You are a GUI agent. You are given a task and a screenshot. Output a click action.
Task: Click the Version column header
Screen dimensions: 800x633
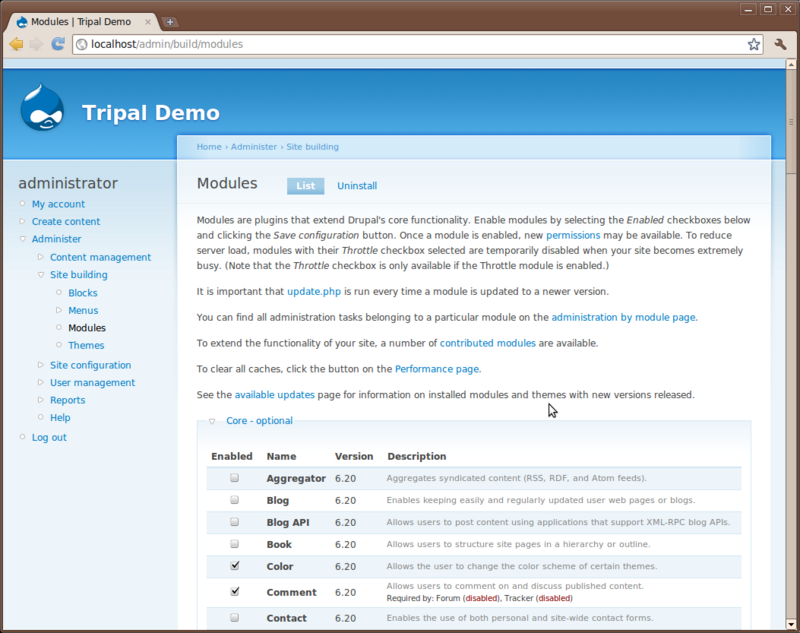[x=354, y=457]
